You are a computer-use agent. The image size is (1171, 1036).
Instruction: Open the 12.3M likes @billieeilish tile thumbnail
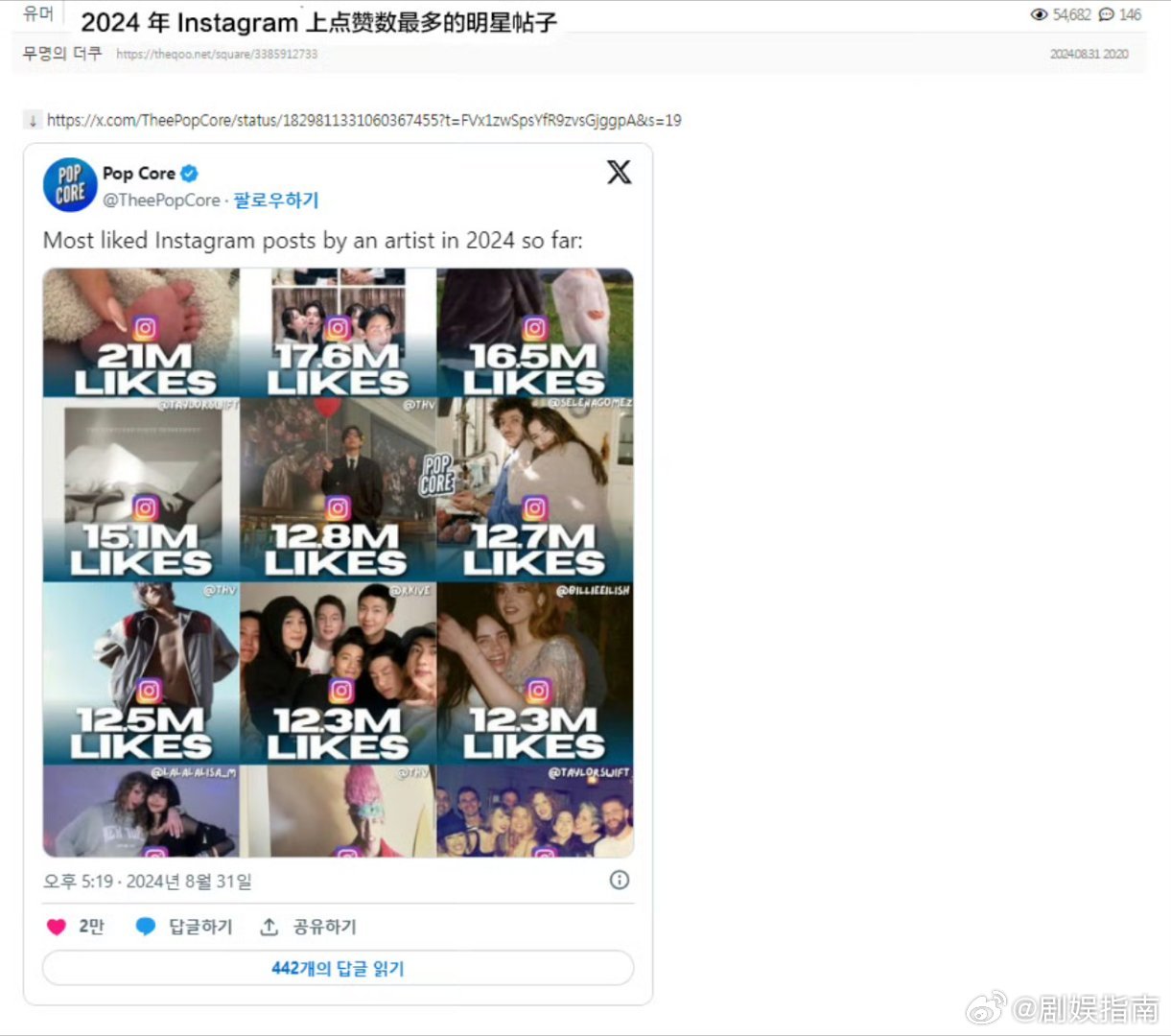[535, 672]
